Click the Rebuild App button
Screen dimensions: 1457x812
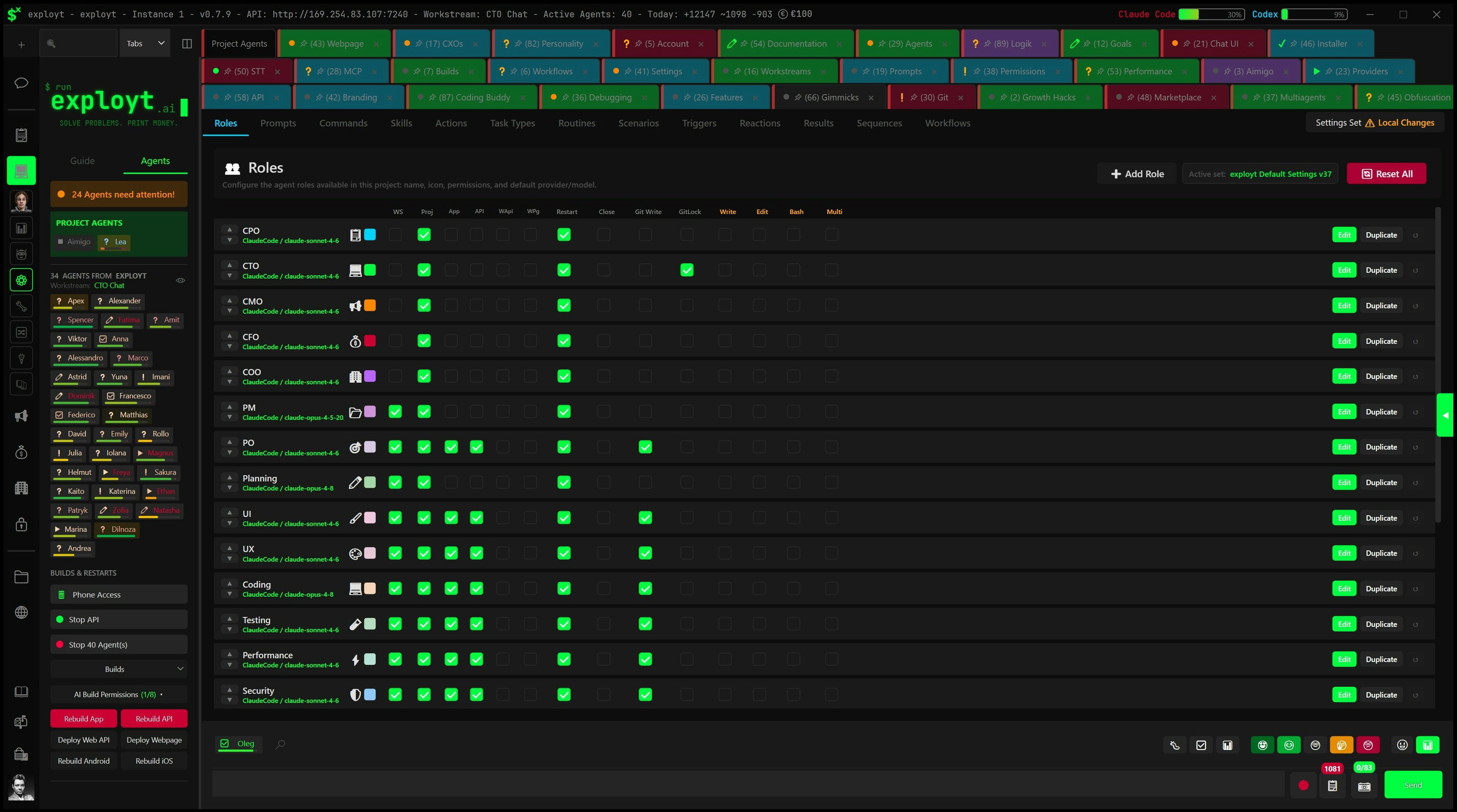click(84, 719)
